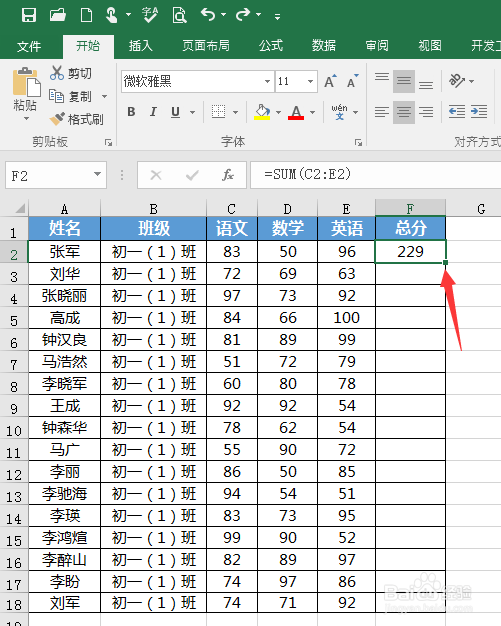Open the underline style dropdown arrow
The width and height of the screenshot is (501, 626).
tap(193, 112)
